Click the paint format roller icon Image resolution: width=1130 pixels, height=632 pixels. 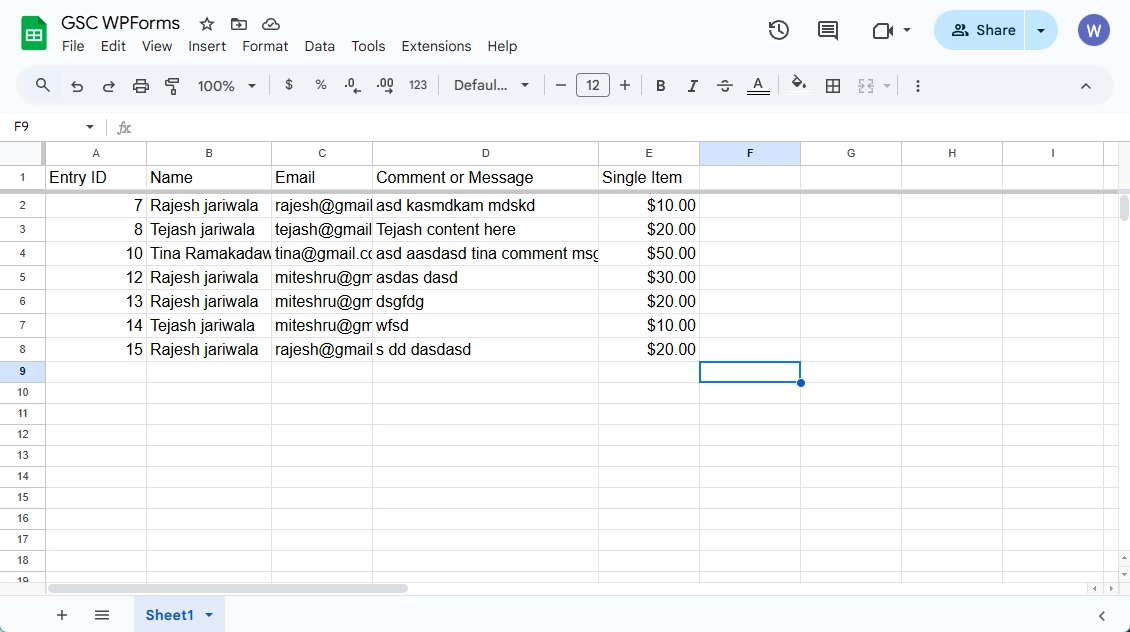click(x=172, y=86)
